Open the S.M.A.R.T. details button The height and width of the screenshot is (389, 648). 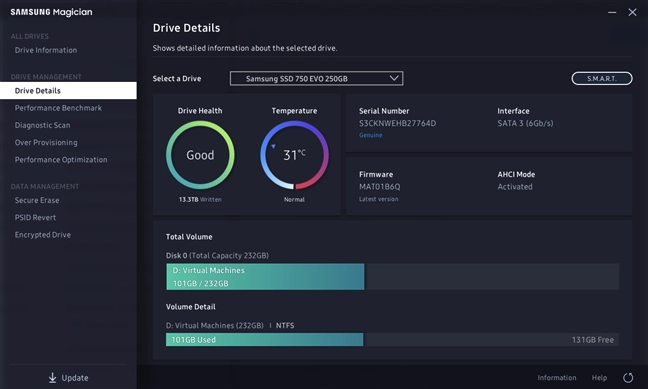pyautogui.click(x=602, y=78)
